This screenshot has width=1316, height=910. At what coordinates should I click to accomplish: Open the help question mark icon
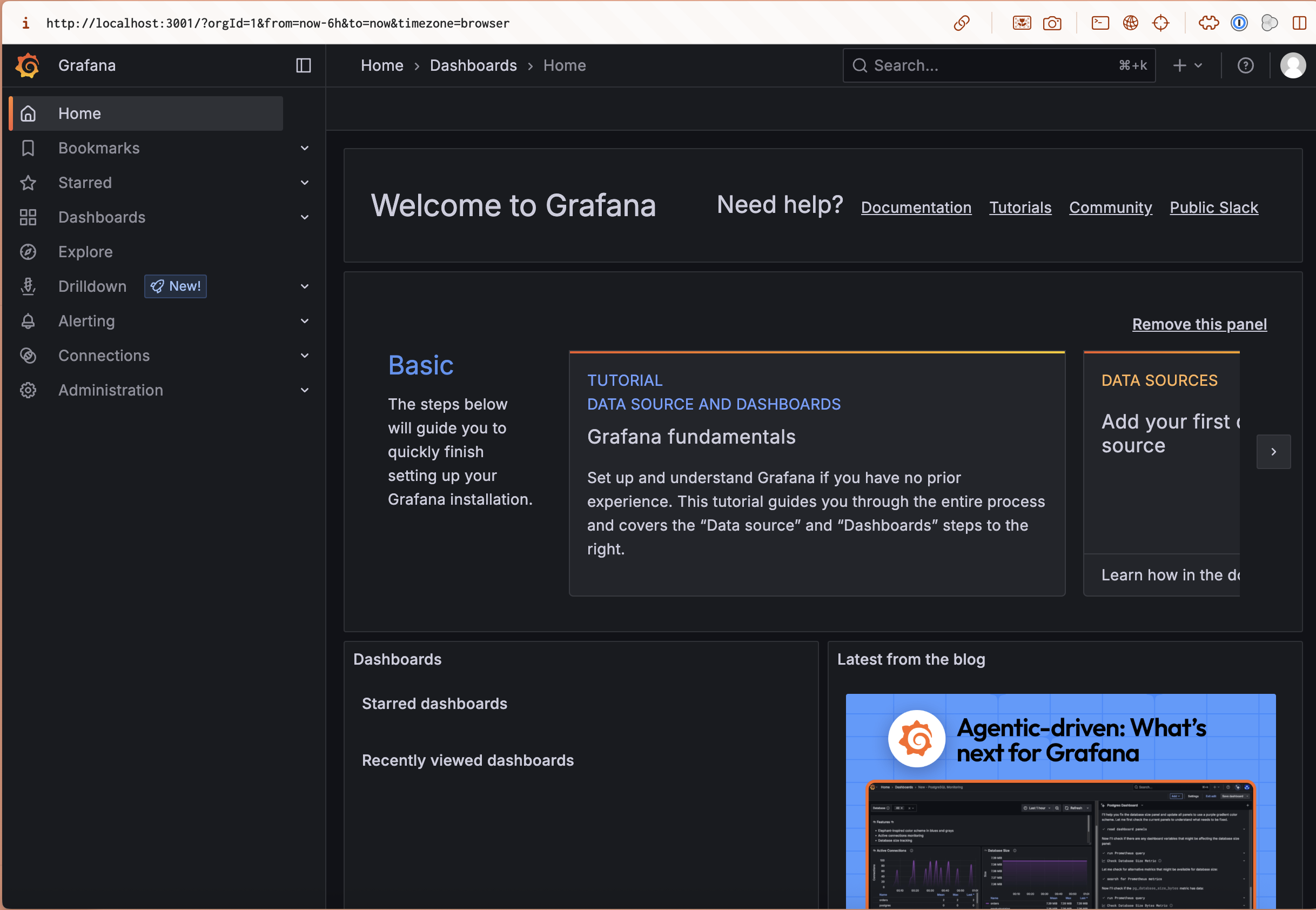1245,65
